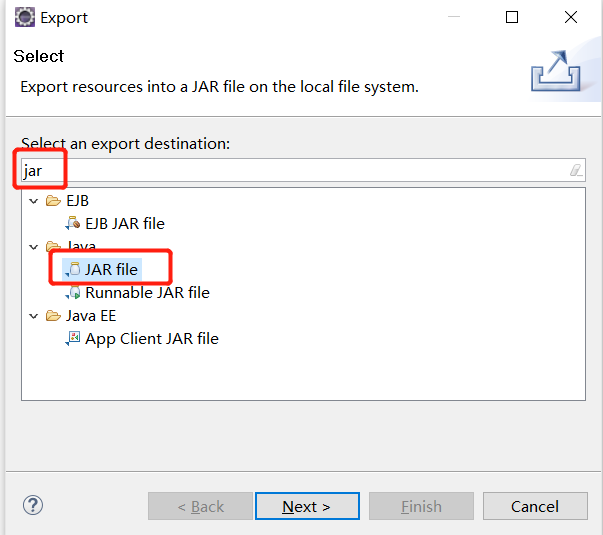603x535 pixels.
Task: Maximize the Export dialog window
Action: point(511,17)
